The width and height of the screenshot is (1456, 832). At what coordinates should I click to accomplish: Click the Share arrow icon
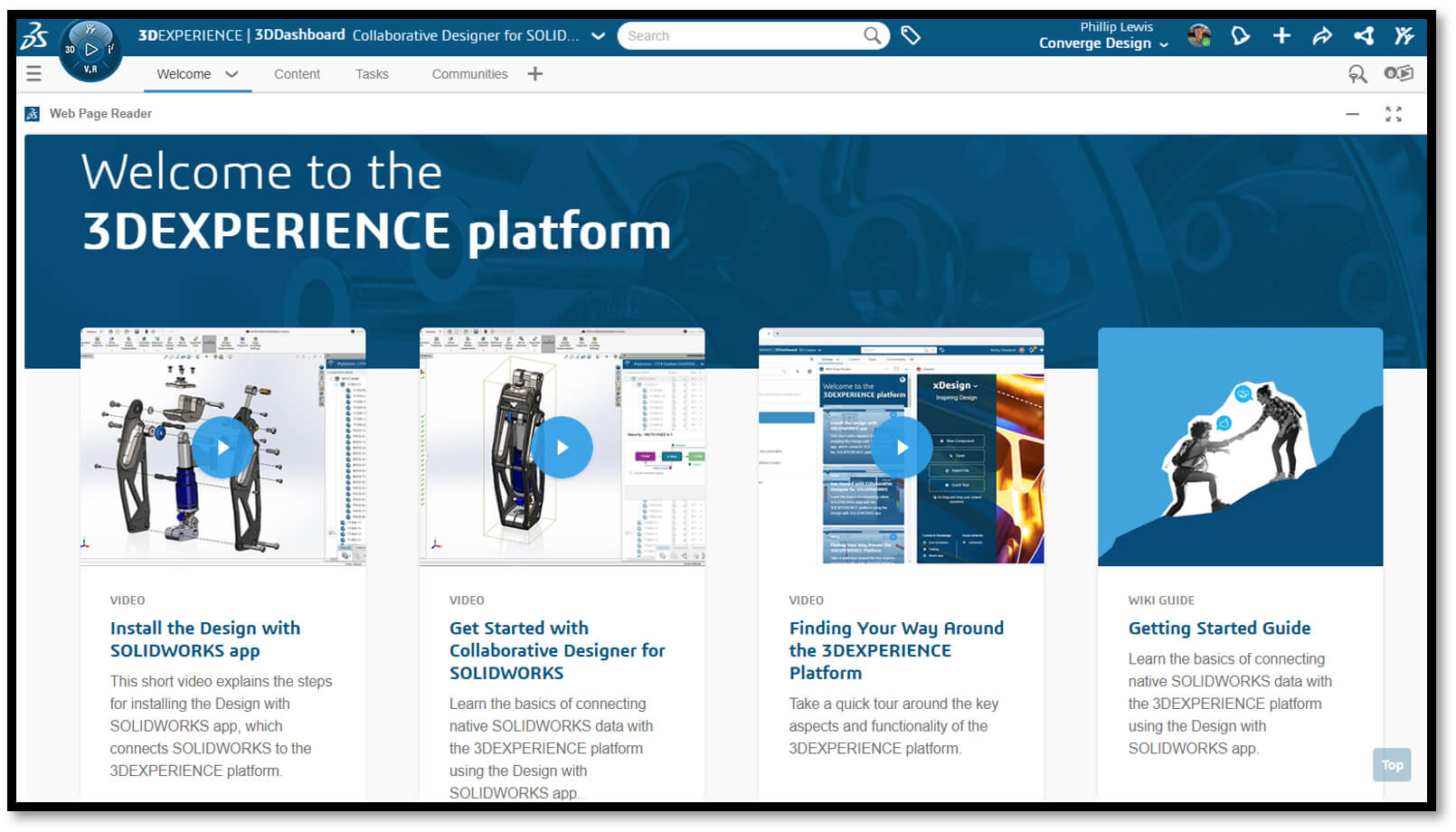[x=1322, y=36]
